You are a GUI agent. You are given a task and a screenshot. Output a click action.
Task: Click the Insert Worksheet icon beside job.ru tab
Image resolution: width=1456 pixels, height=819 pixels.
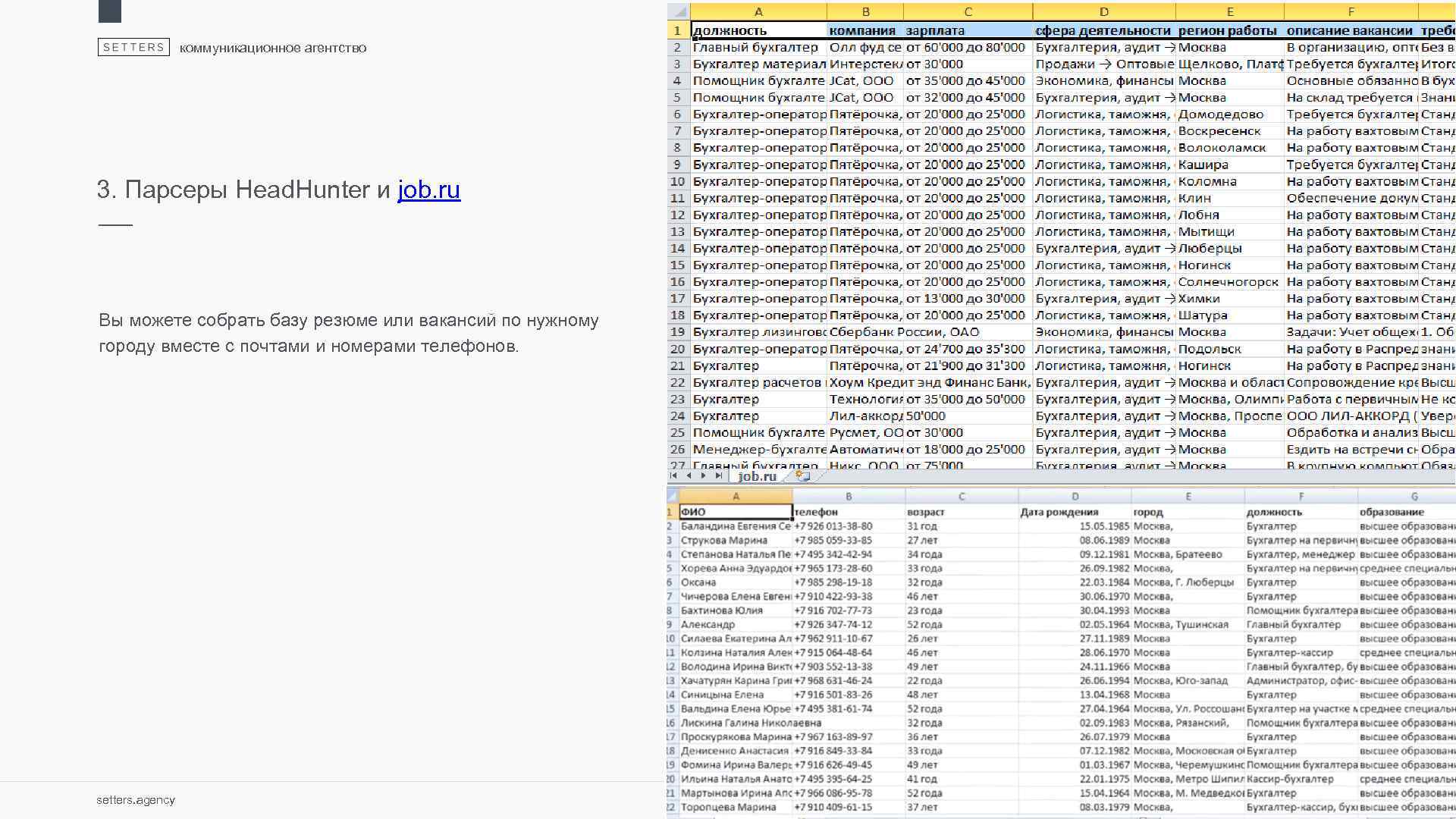tap(803, 476)
